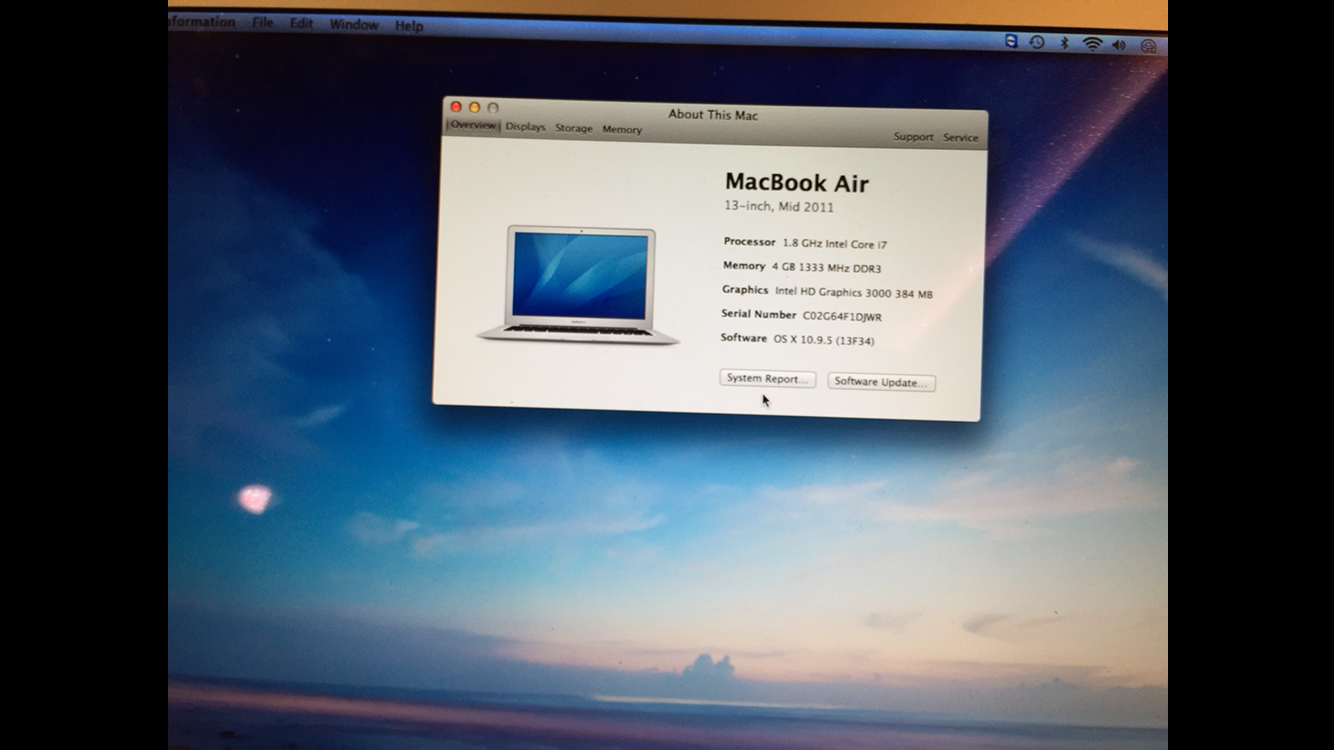Image resolution: width=1334 pixels, height=750 pixels.
Task: Click the System Report button
Action: pyautogui.click(x=767, y=379)
